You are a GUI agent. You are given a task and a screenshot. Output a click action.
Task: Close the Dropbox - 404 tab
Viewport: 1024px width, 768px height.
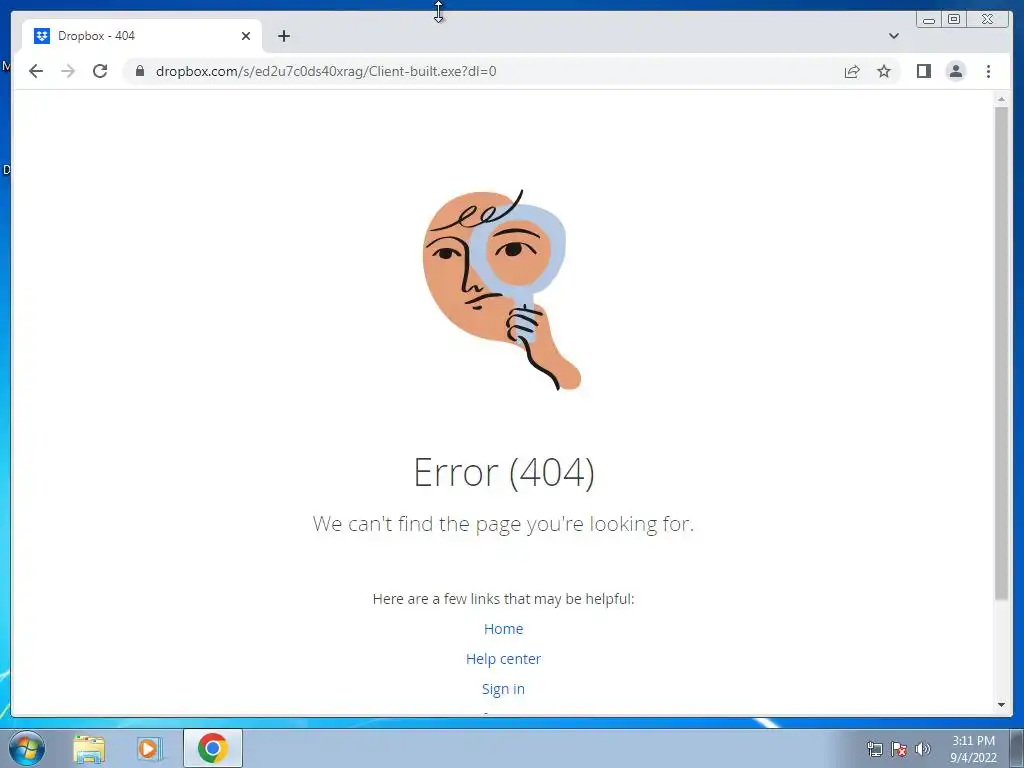(x=246, y=36)
